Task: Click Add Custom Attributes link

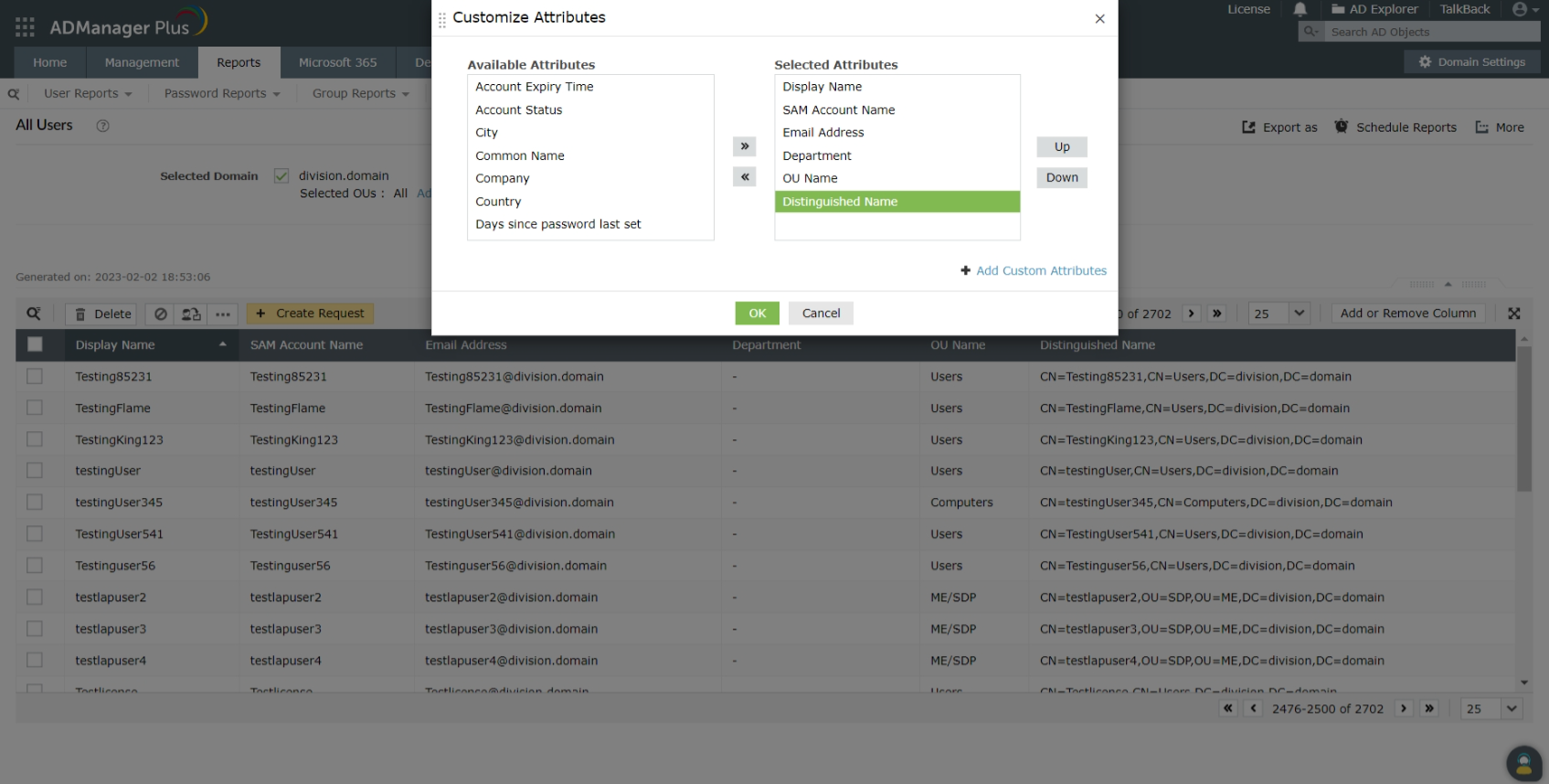Action: pos(1041,270)
